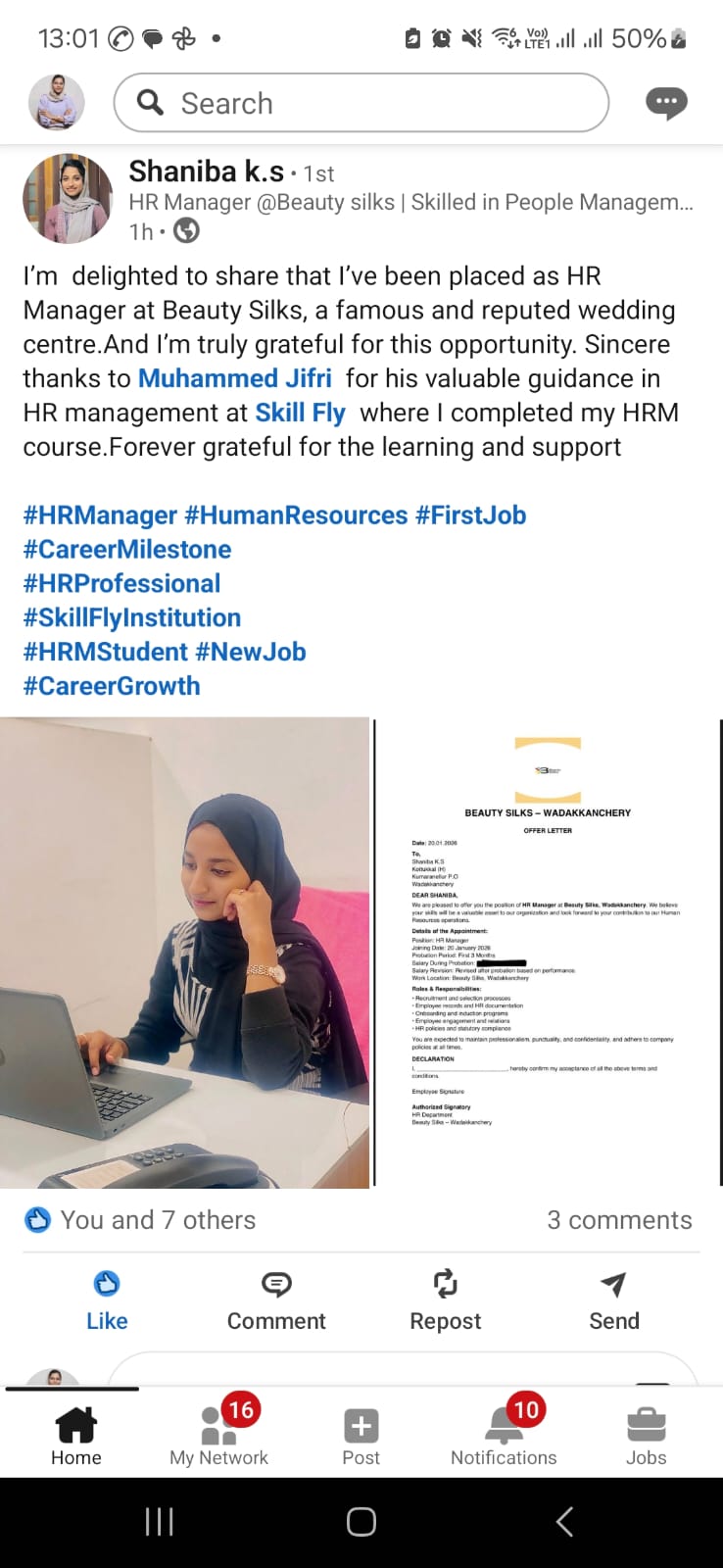The height and width of the screenshot is (1568, 723).
Task: Tap the Repost arrows icon
Action: [x=446, y=1284]
